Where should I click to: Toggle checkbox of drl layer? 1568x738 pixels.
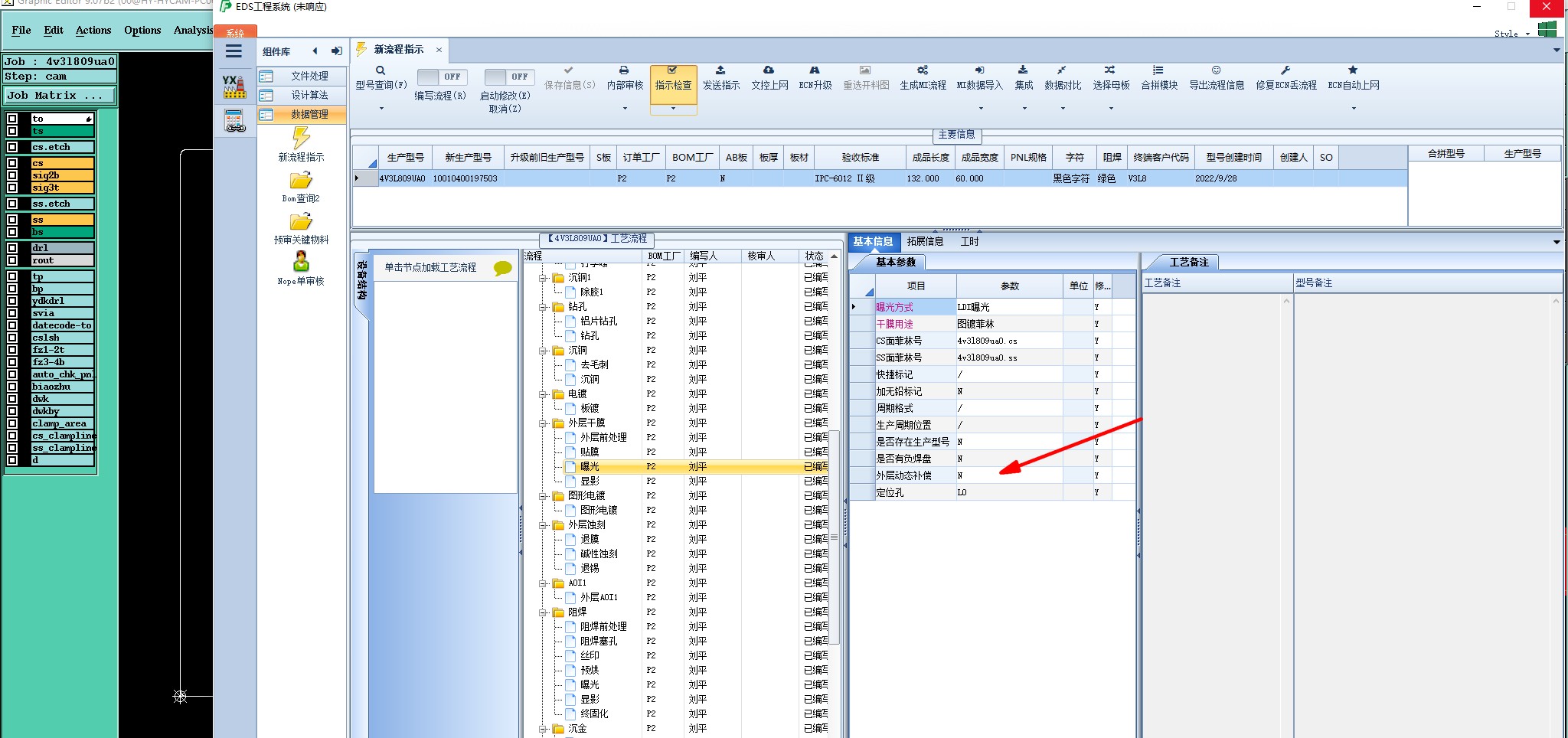coord(12,248)
